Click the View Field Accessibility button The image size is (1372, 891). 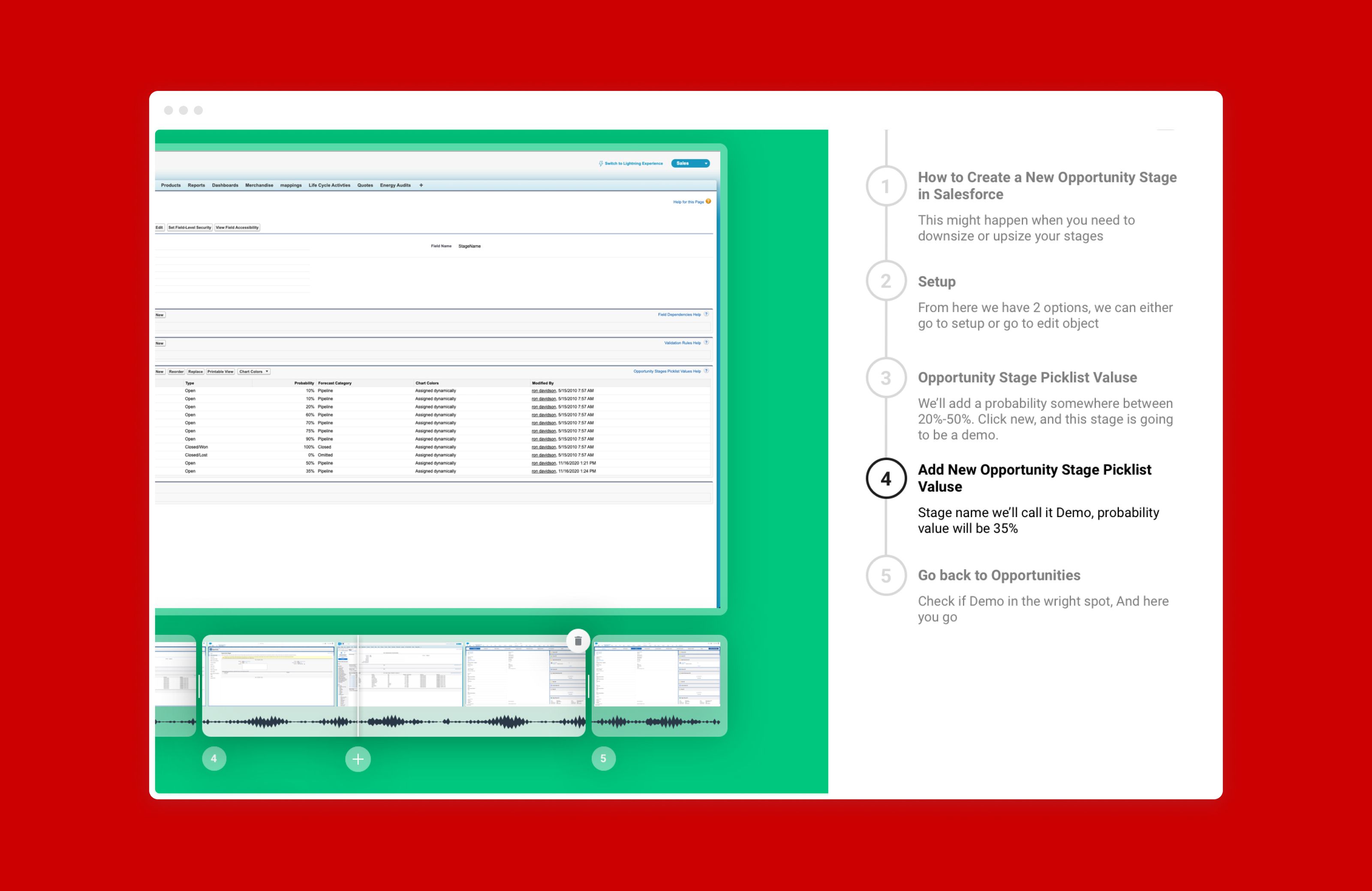[238, 227]
